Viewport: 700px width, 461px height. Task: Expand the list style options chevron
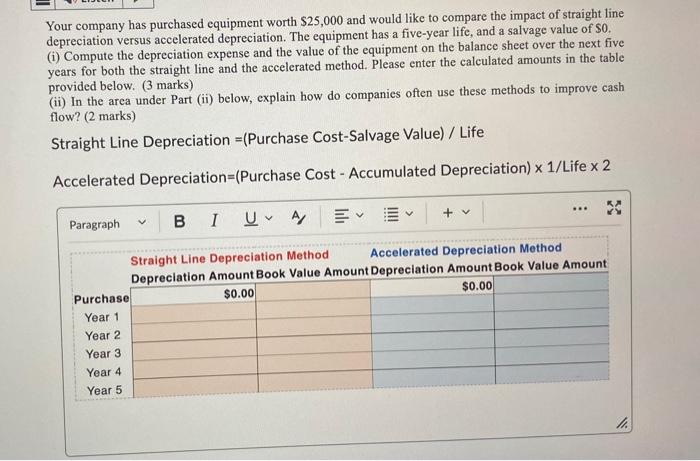[x=409, y=214]
